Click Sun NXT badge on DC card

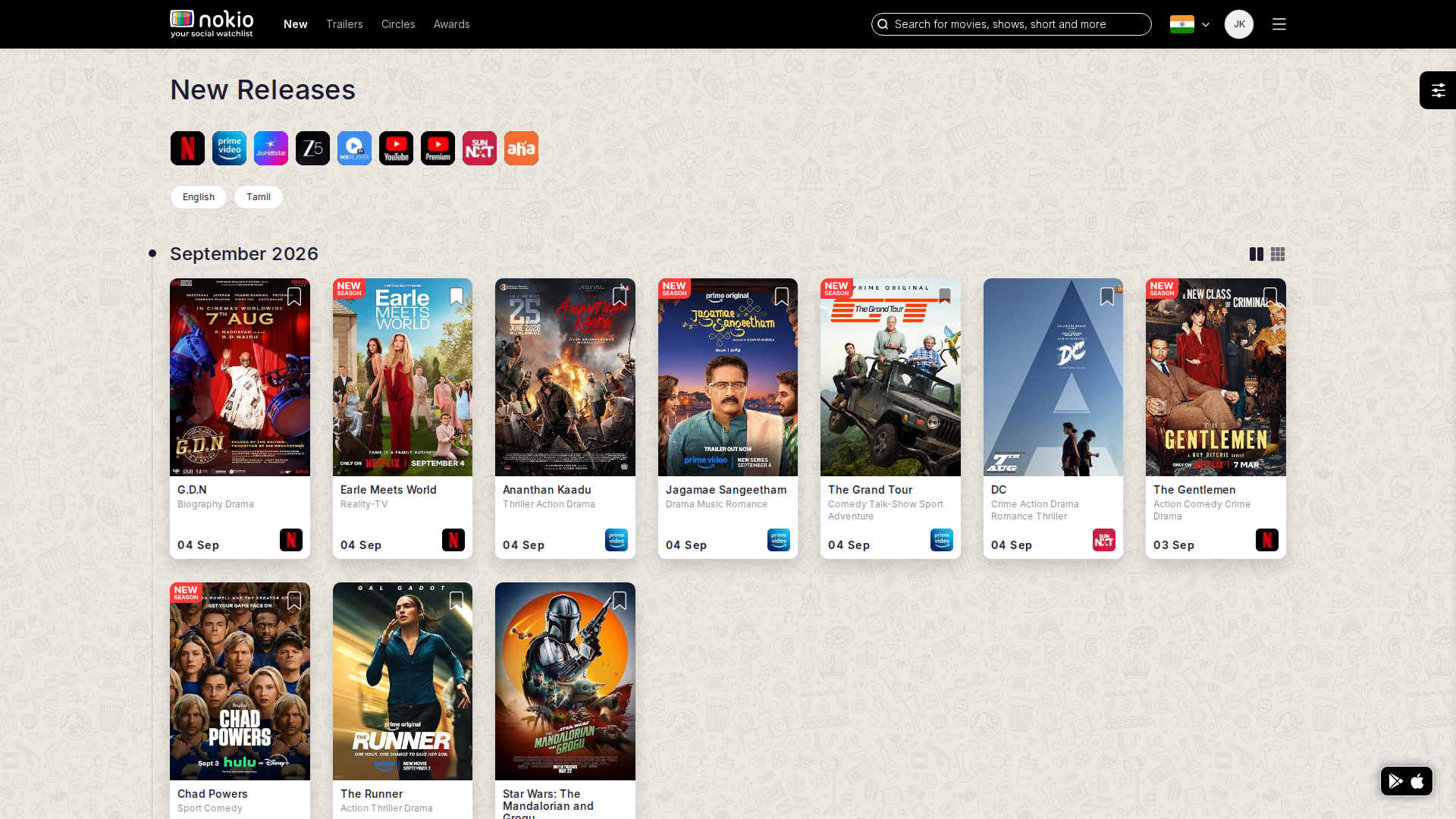coord(1104,540)
